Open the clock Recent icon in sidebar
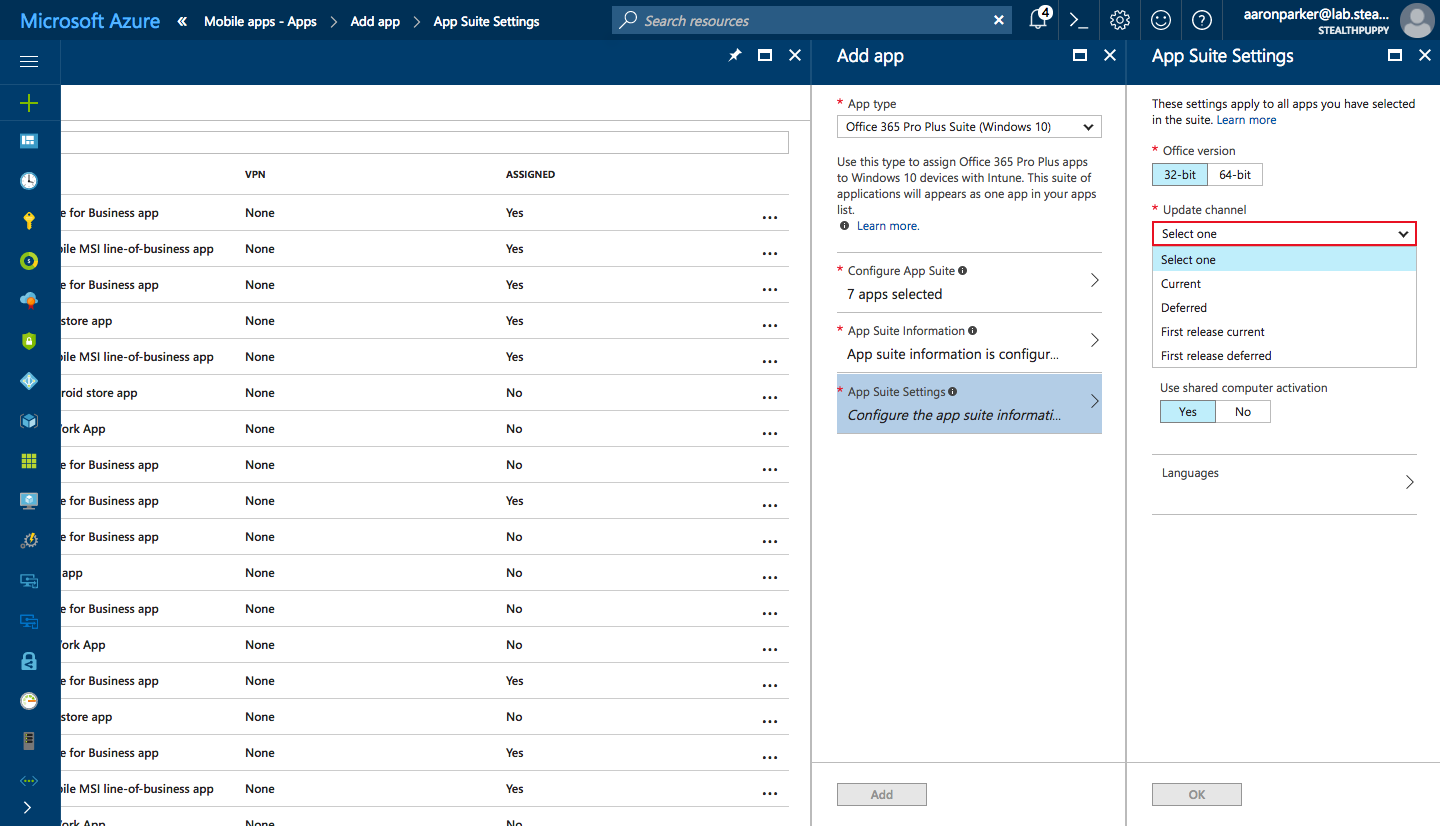 coord(29,181)
